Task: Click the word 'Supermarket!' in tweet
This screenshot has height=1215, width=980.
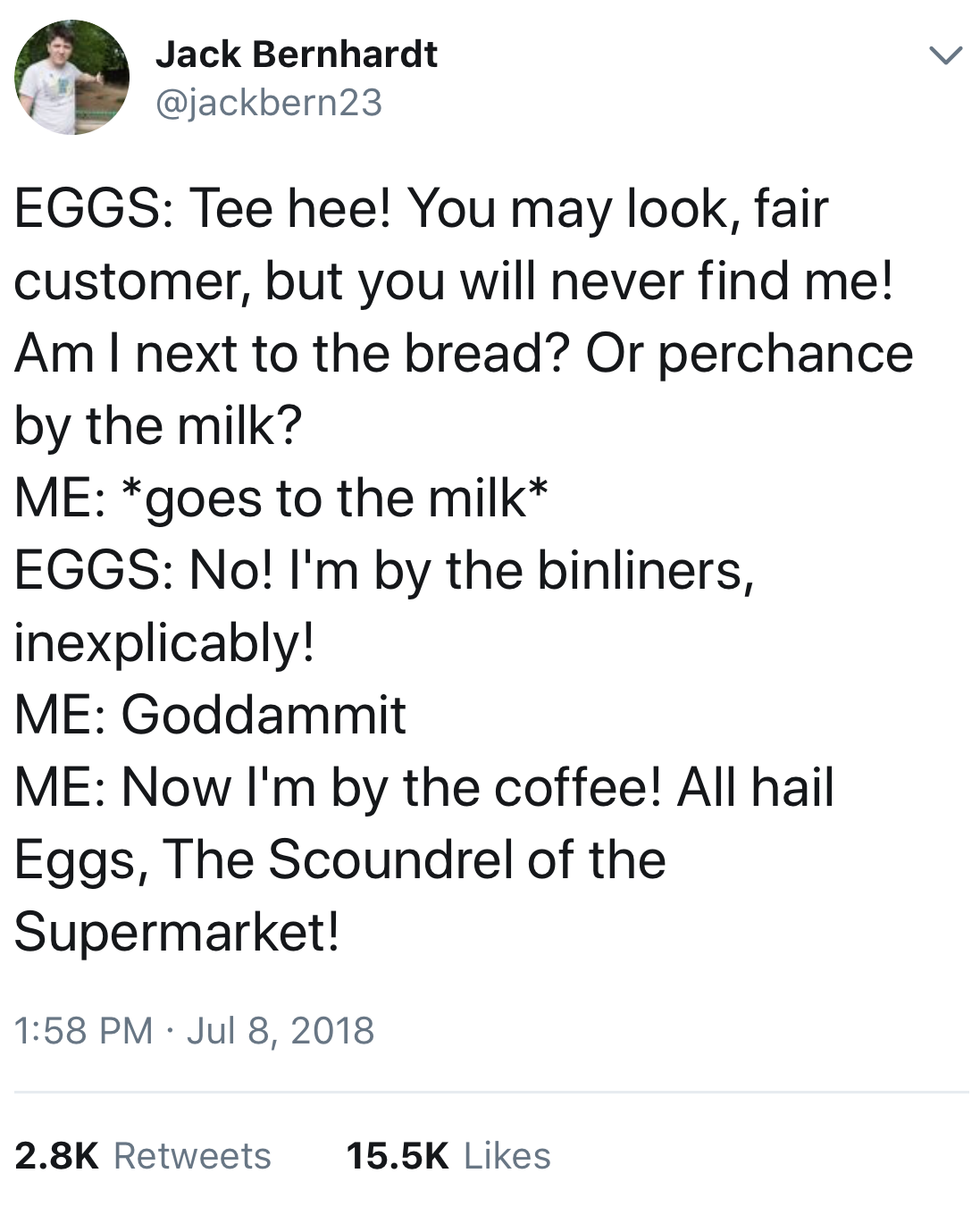Action: point(177,932)
